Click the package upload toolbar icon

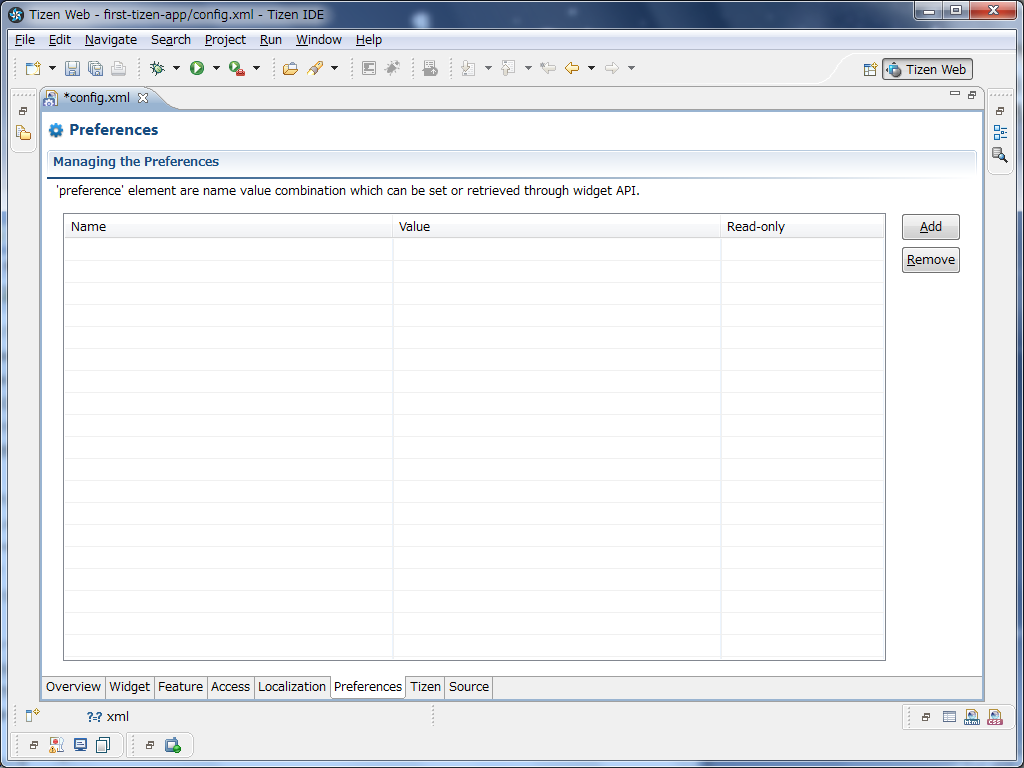pos(430,68)
